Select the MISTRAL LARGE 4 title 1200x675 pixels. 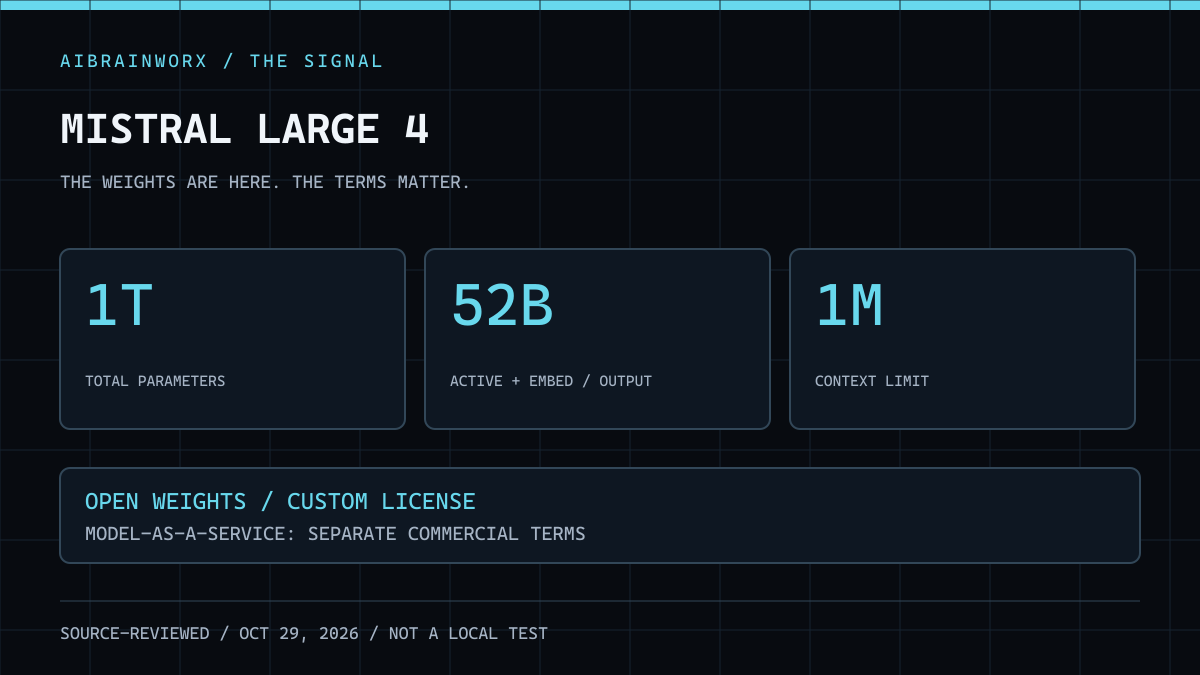click(x=245, y=130)
